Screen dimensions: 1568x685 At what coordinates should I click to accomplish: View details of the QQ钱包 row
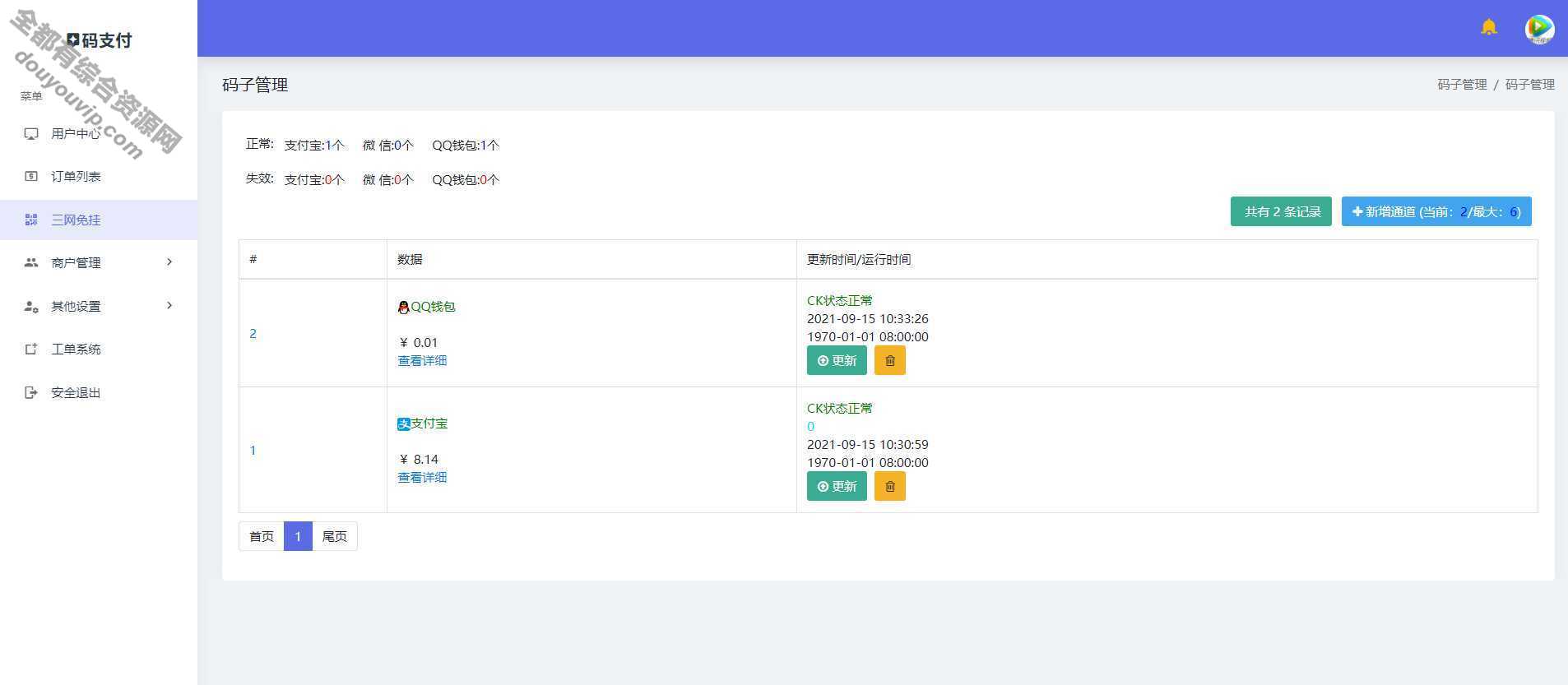click(422, 360)
